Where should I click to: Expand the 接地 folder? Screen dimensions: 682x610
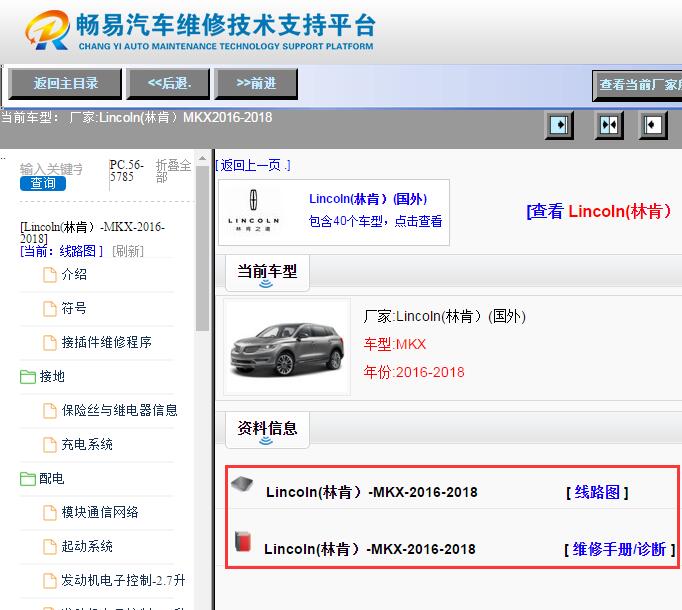pos(42,376)
